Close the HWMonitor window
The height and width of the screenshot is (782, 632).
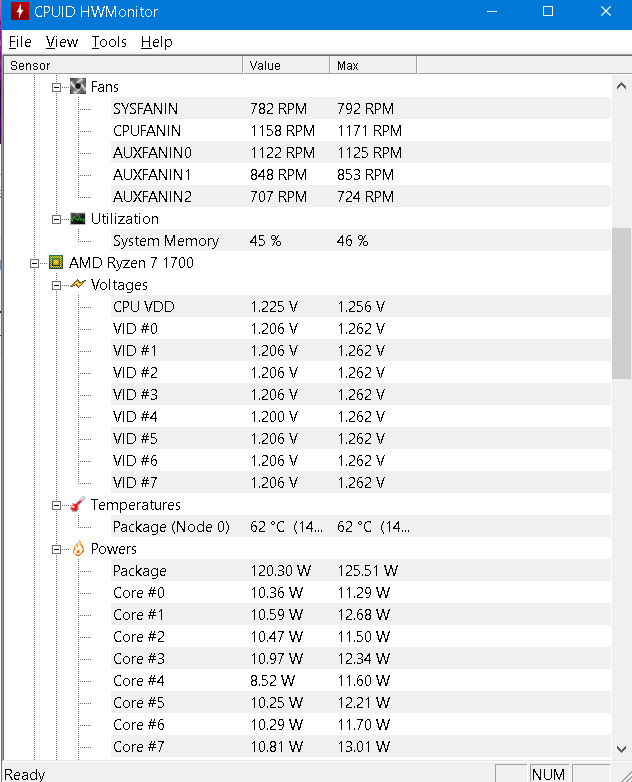pyautogui.click(x=606, y=11)
